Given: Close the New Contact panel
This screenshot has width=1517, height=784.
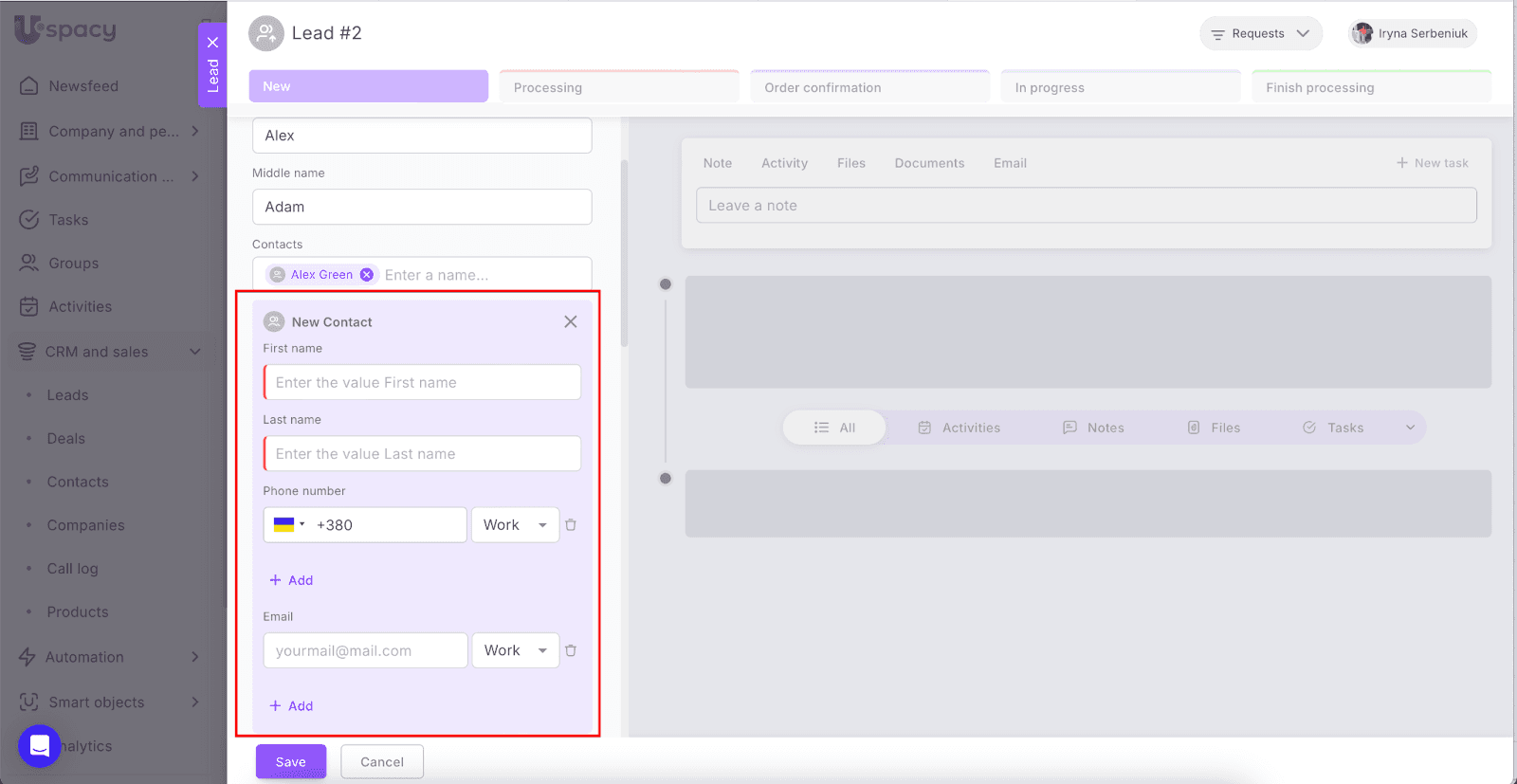Looking at the screenshot, I should point(571,321).
